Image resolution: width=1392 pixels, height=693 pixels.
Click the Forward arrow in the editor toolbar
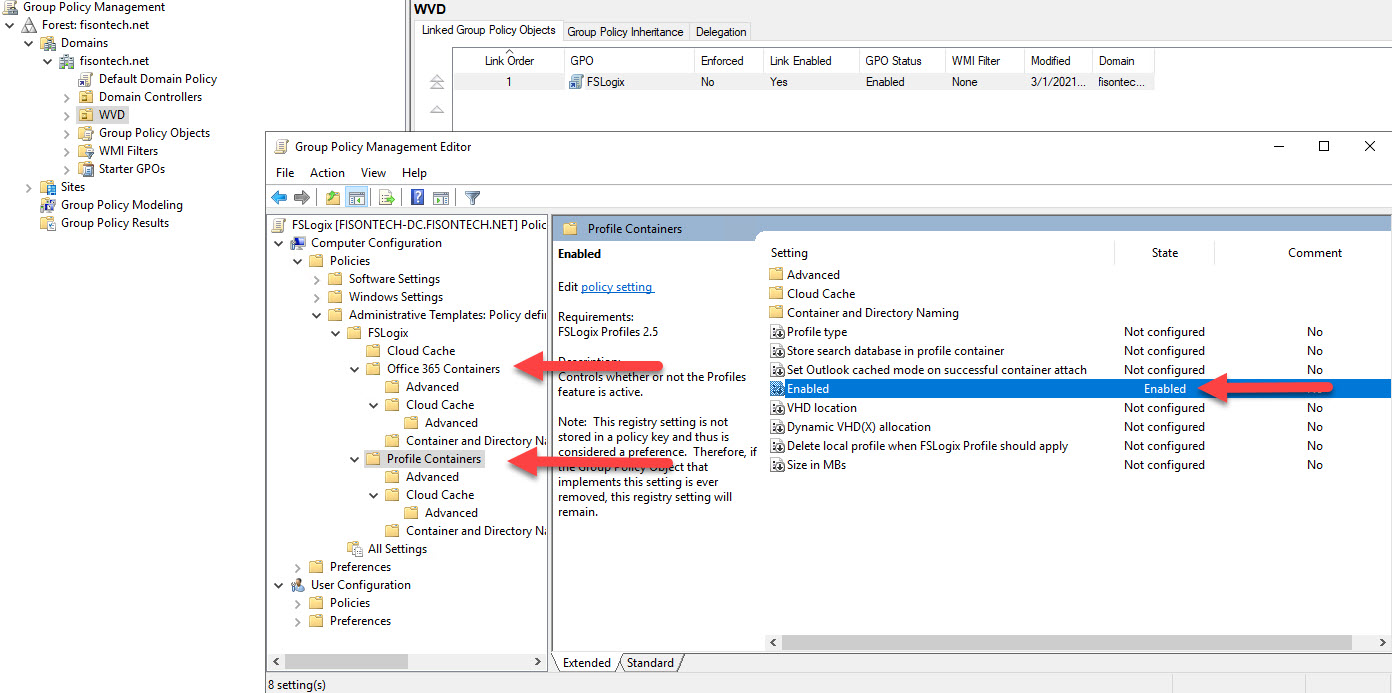coord(301,198)
